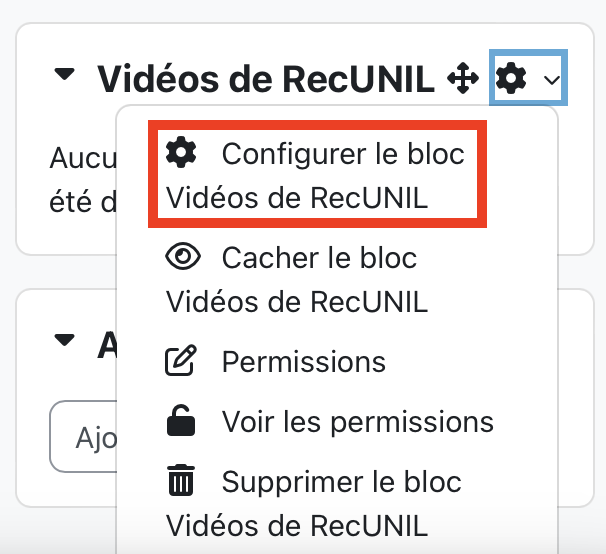Click the input field starting with "Ajo"

tap(82, 438)
